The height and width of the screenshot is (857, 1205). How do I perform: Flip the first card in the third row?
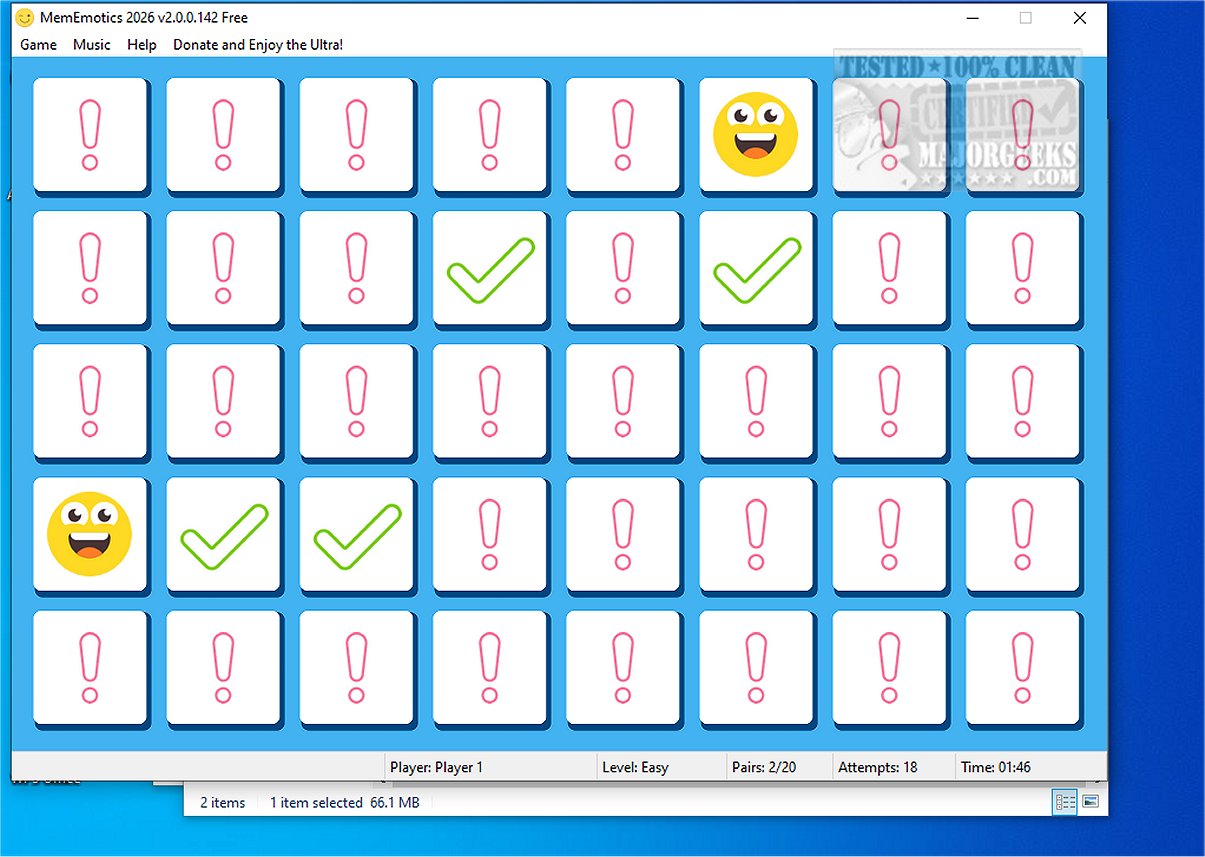[x=90, y=401]
